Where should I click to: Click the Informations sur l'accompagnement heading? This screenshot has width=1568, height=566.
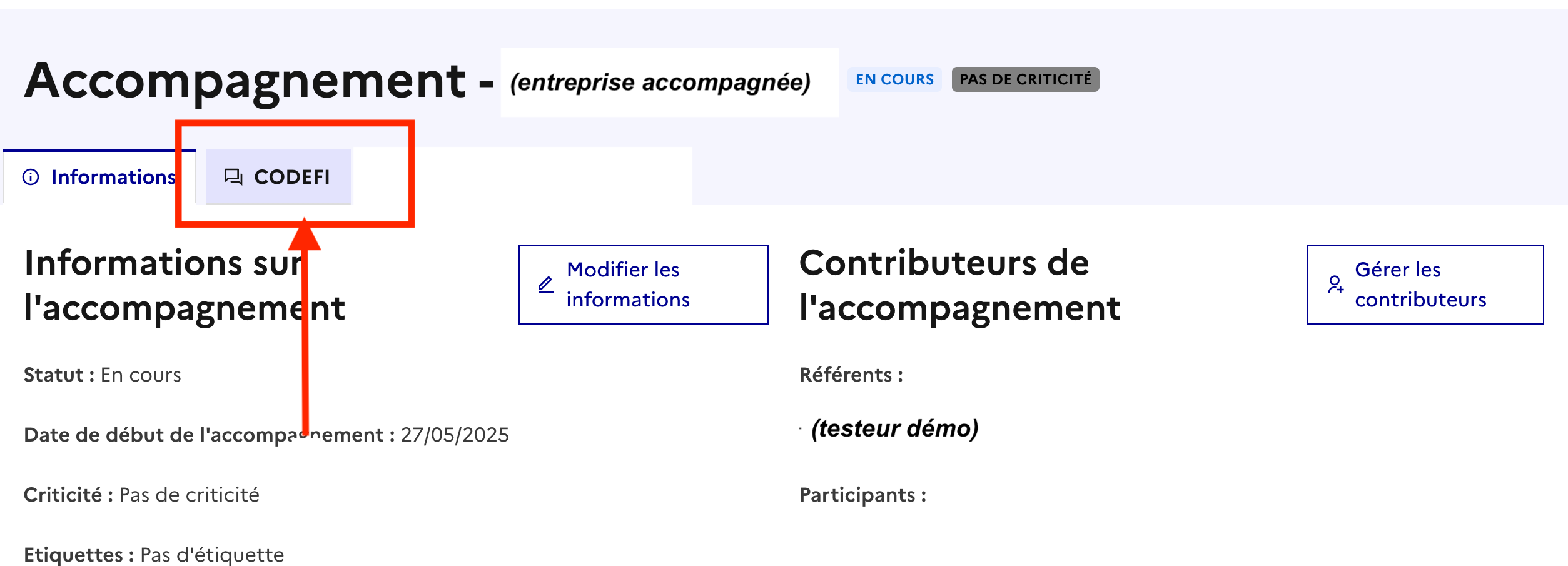(185, 285)
